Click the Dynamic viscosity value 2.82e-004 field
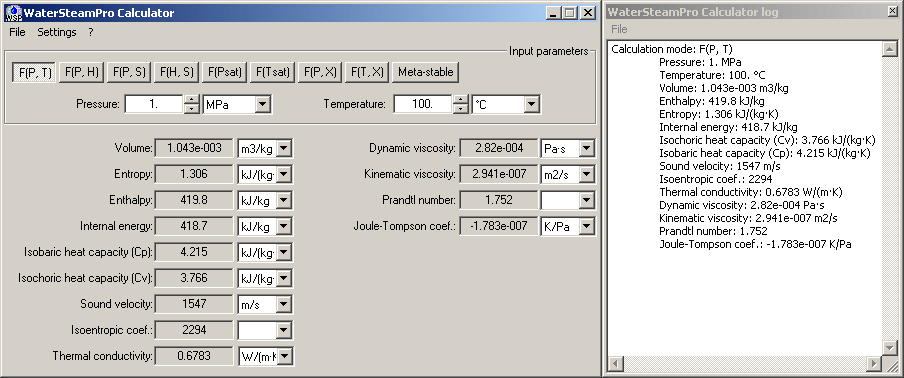 (499, 148)
